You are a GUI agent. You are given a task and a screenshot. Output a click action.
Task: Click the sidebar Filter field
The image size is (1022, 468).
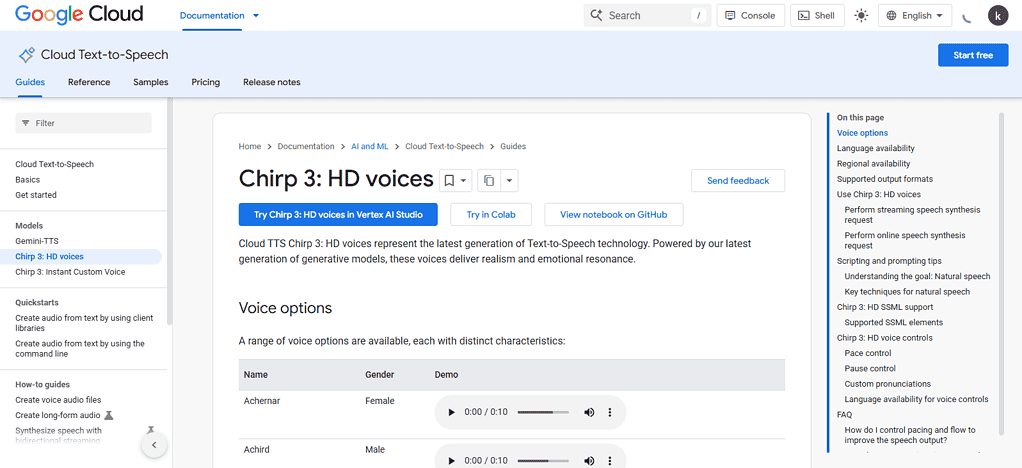point(83,123)
